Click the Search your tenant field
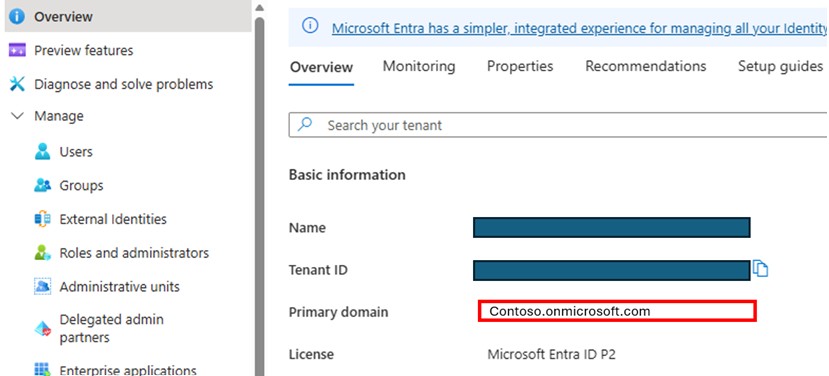Viewport: 829px width, 376px height. click(x=558, y=125)
